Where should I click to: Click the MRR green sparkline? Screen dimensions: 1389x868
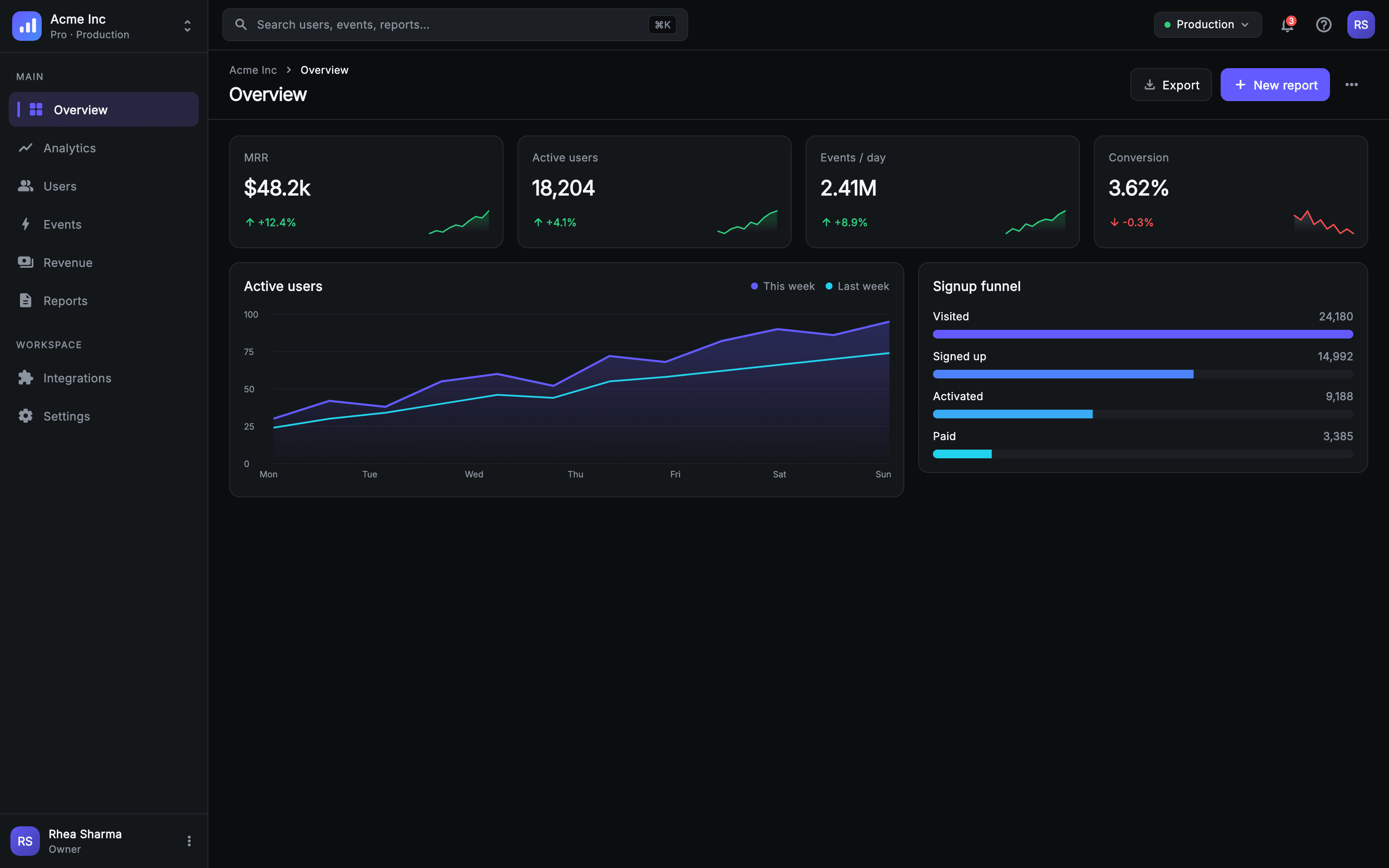[459, 222]
